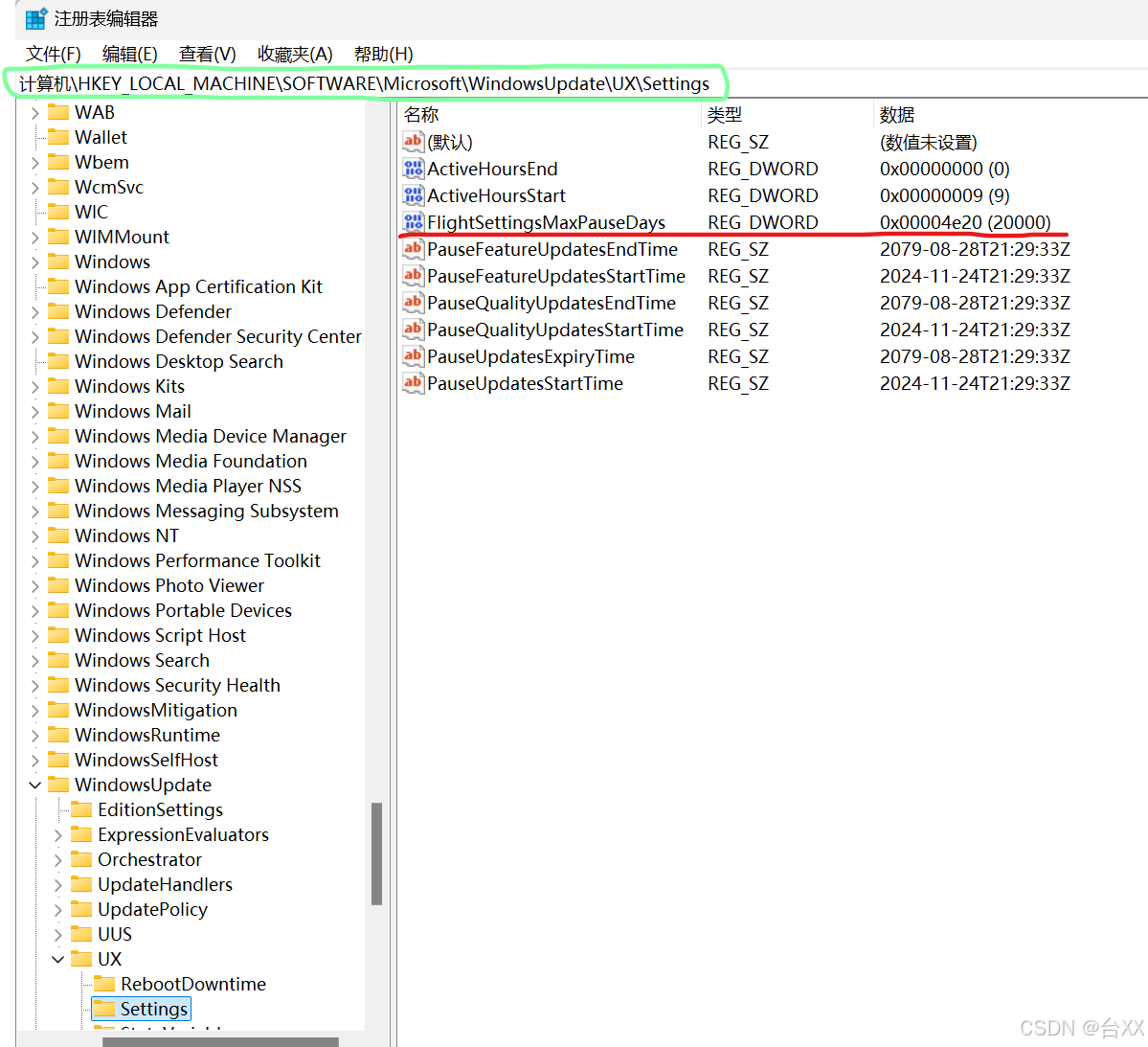1148x1047 pixels.
Task: Click the RebootDowntime folder icon
Action: click(104, 984)
